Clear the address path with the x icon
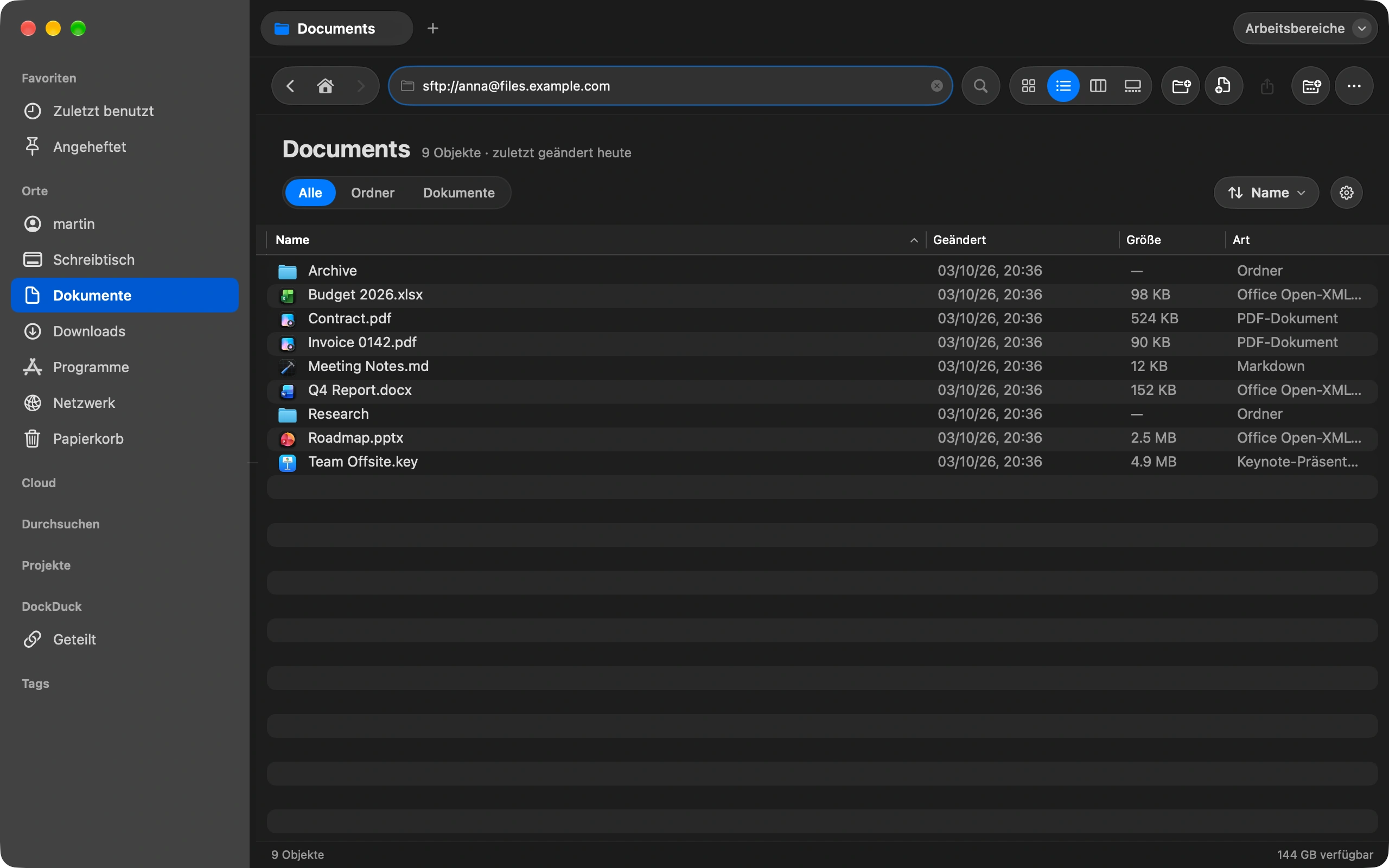The image size is (1389, 868). tap(936, 86)
